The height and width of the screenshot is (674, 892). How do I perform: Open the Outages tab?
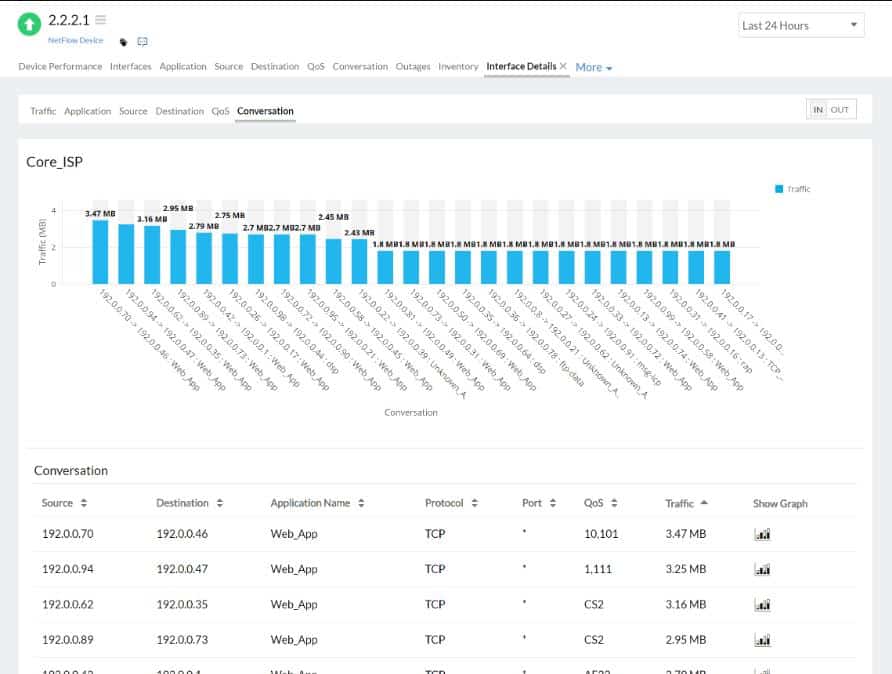[x=413, y=67]
